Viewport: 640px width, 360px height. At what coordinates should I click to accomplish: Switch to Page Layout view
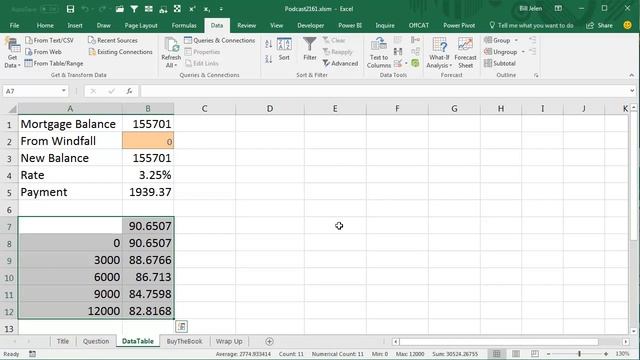click(516, 354)
